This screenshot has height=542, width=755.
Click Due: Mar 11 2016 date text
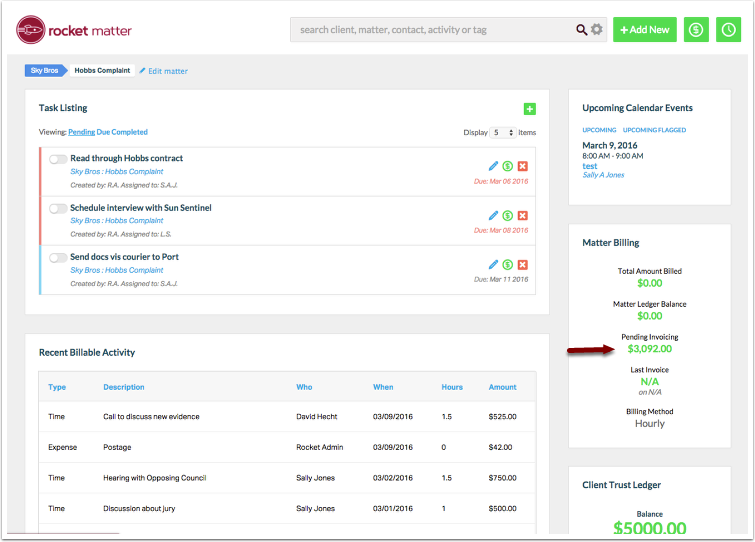[501, 279]
